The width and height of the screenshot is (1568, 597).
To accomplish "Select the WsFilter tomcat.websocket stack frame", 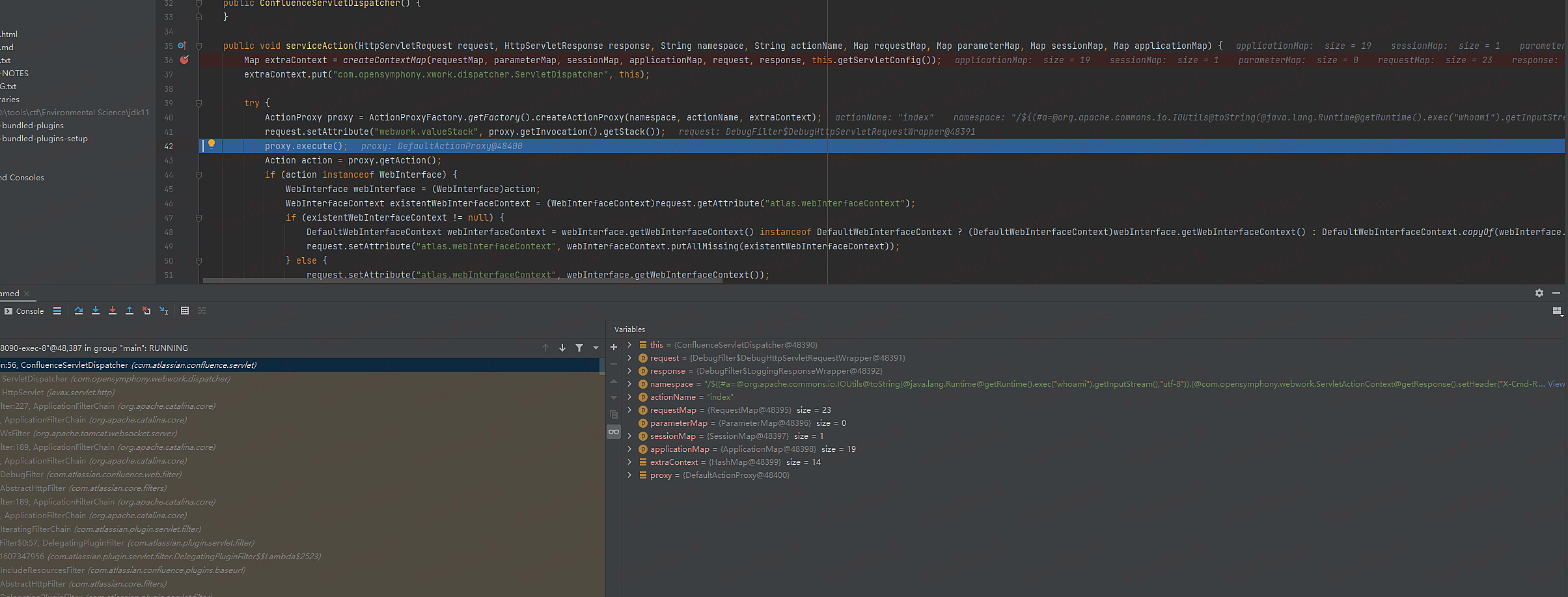I will [x=299, y=434].
